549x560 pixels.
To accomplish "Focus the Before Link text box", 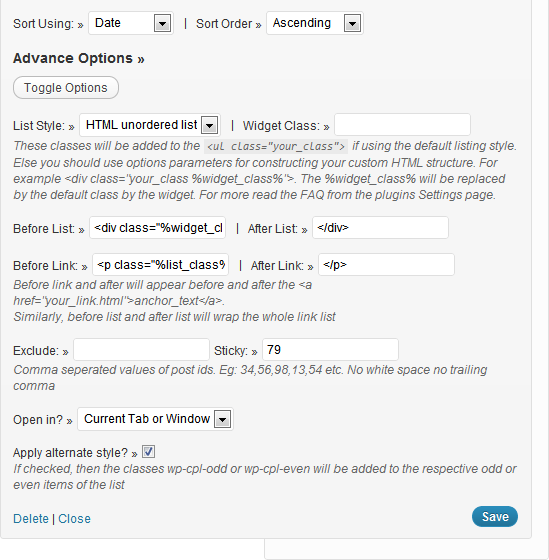I will point(160,265).
